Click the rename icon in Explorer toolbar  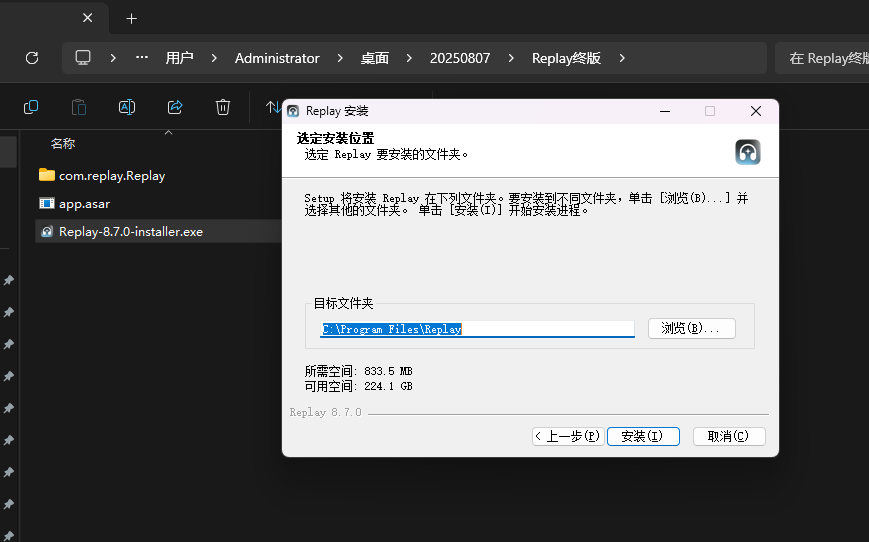pos(127,107)
